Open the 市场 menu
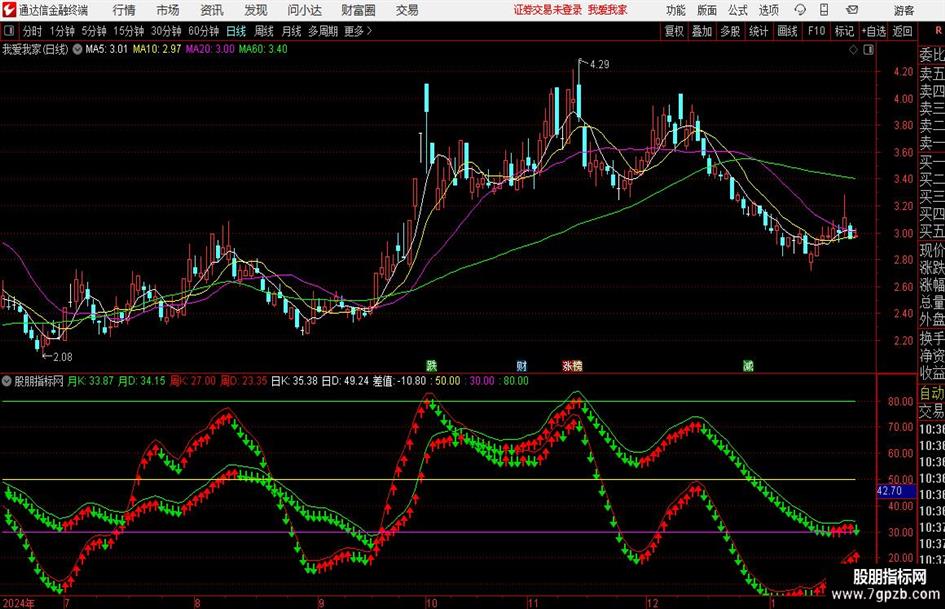945x609 pixels. (168, 10)
